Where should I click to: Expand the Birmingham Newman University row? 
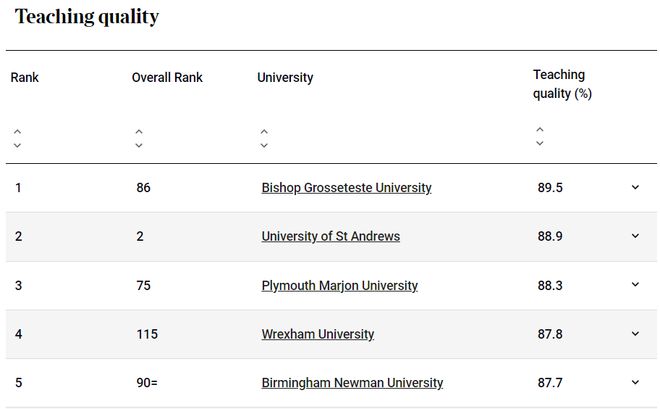(x=636, y=382)
